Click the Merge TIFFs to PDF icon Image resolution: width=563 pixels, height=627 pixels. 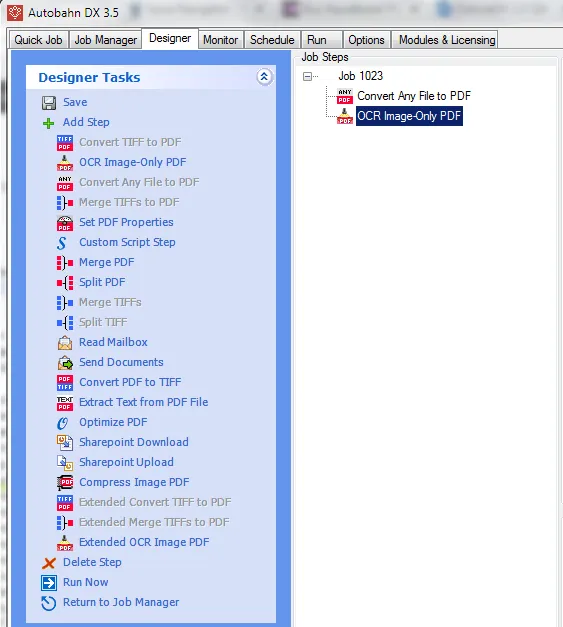pos(65,203)
